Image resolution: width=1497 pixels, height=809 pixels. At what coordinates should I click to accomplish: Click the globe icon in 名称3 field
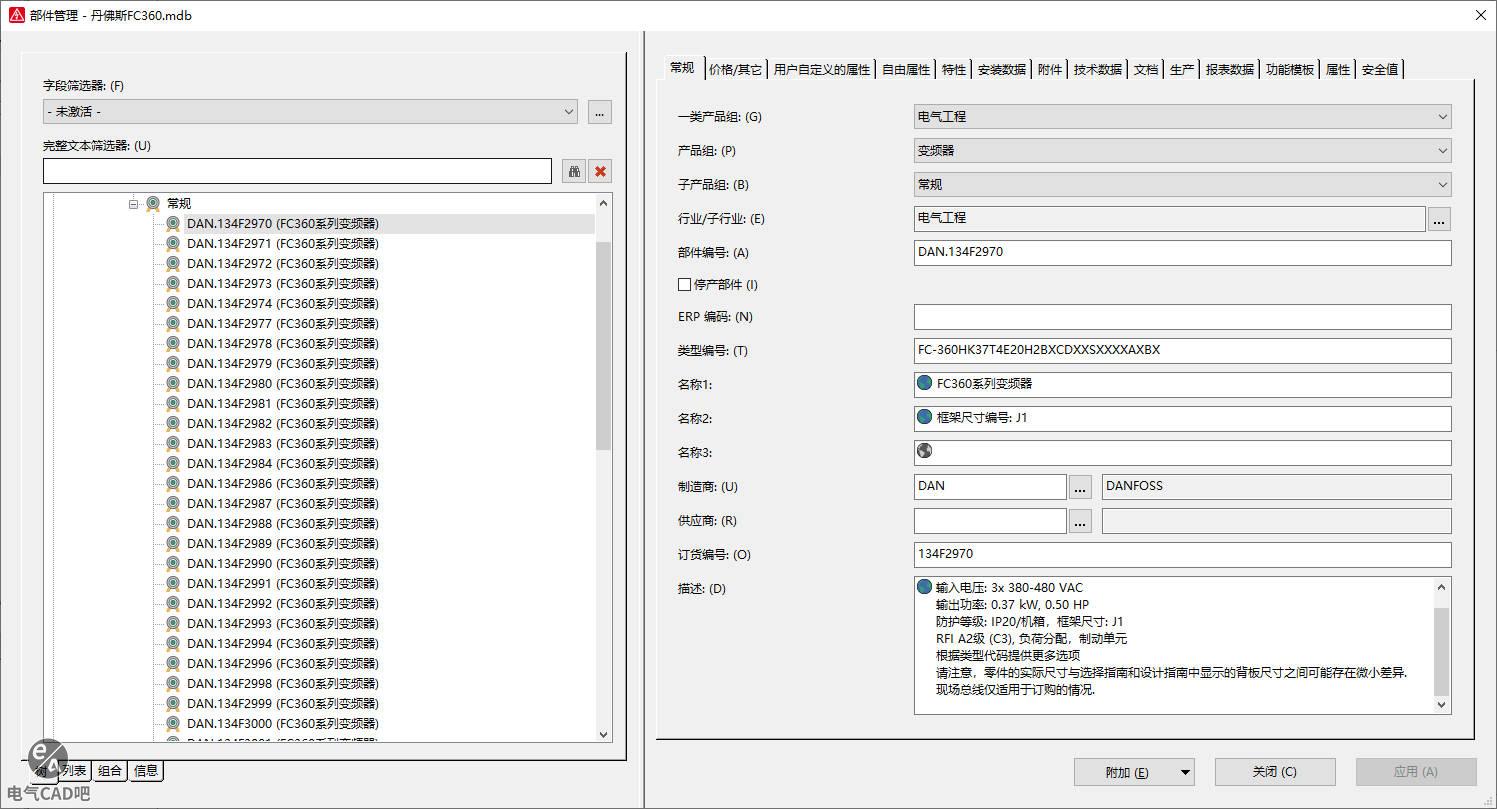[925, 451]
